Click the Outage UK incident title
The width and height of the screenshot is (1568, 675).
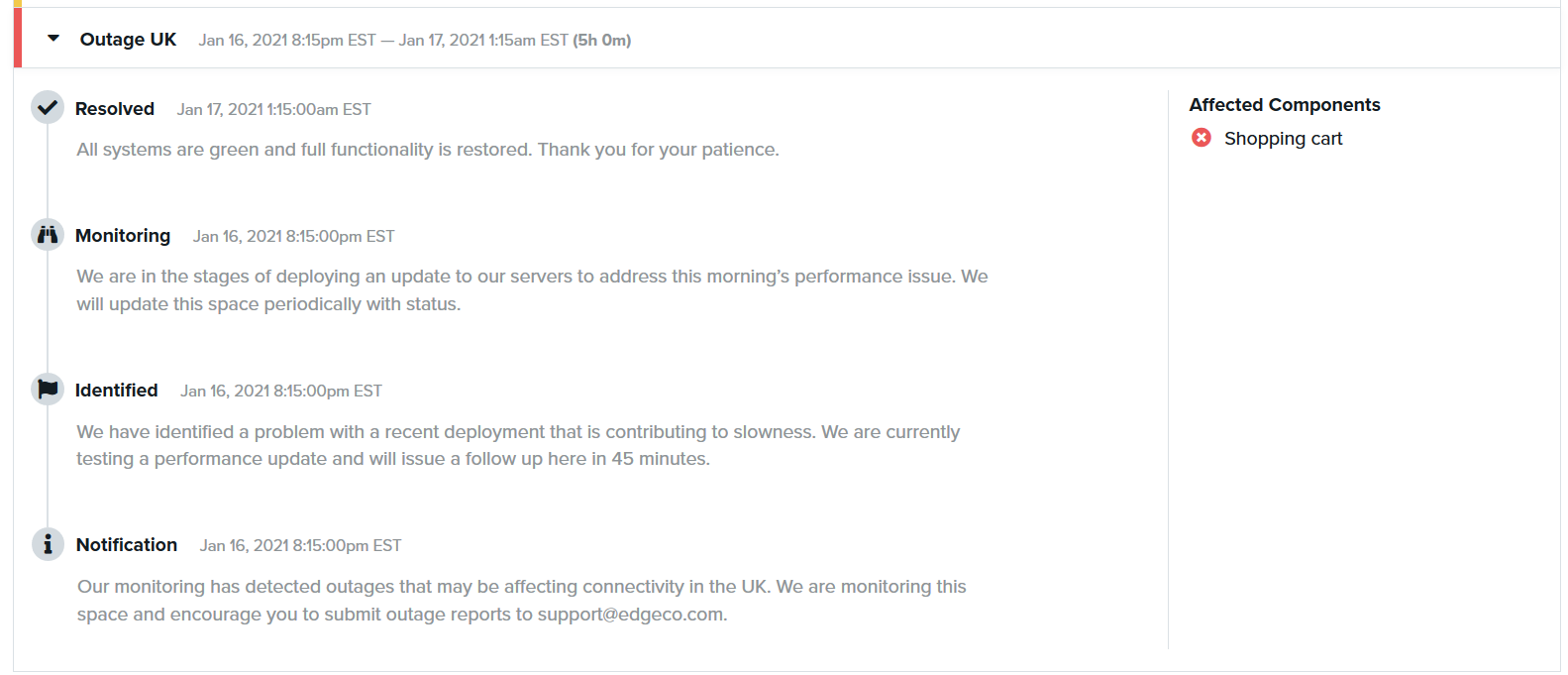128,40
